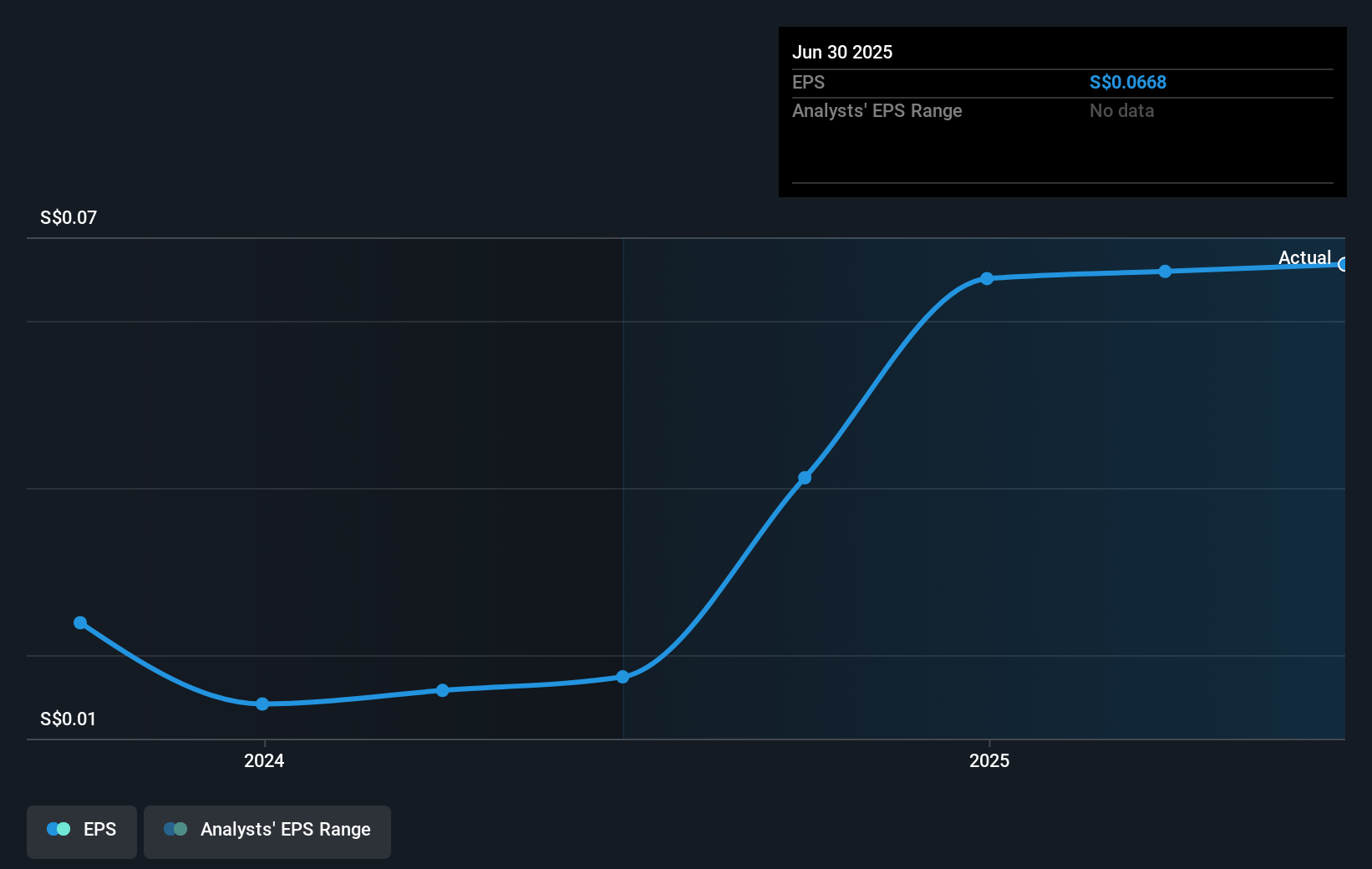The height and width of the screenshot is (869, 1372).
Task: Select the first EPS data point marker
Action: pos(80,622)
